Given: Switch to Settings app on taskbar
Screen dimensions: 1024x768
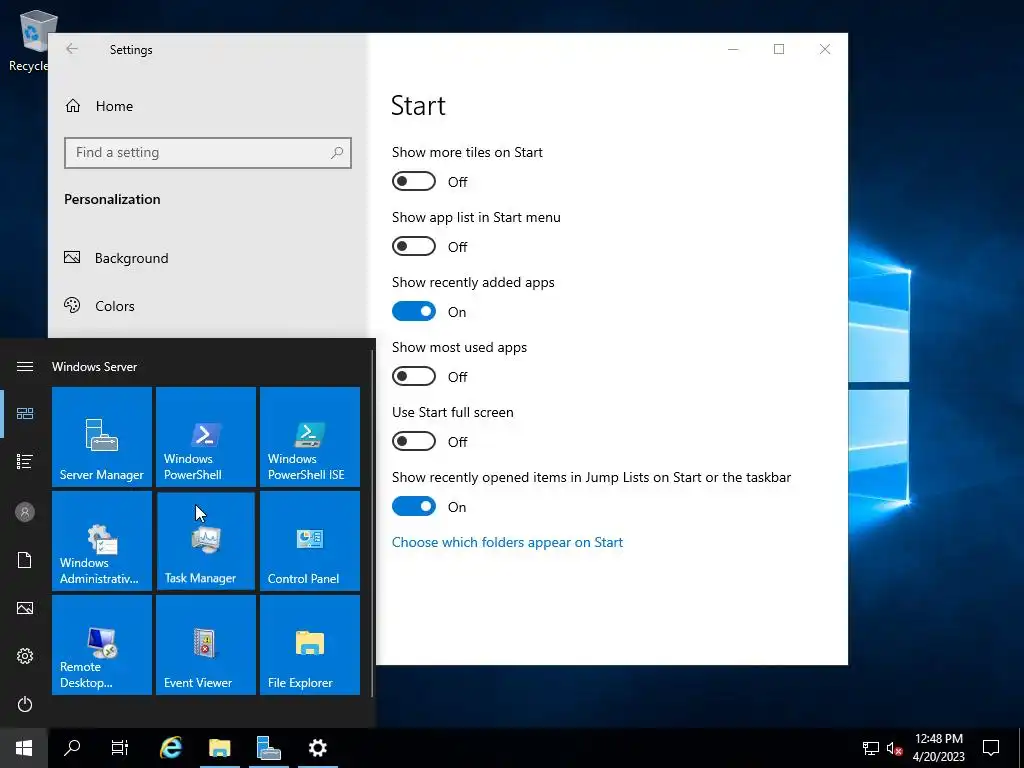Looking at the screenshot, I should click(x=317, y=748).
